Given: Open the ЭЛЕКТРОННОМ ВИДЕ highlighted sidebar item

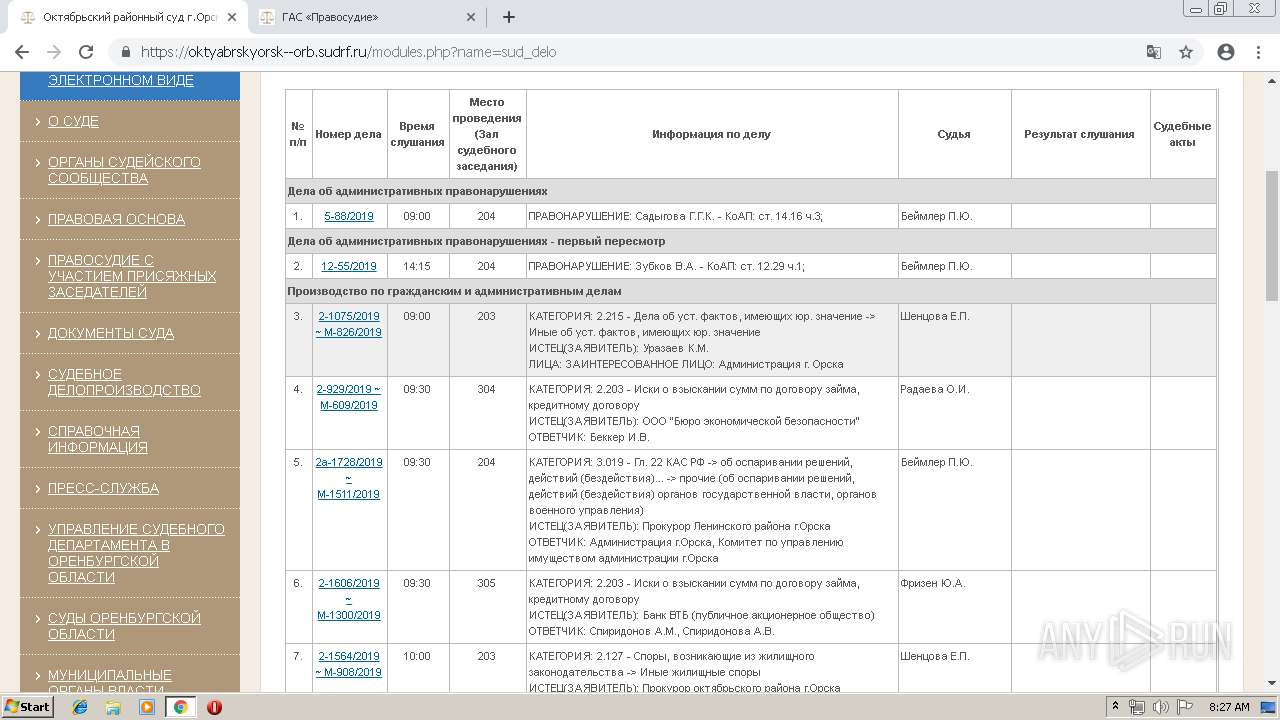Looking at the screenshot, I should click(x=121, y=80).
